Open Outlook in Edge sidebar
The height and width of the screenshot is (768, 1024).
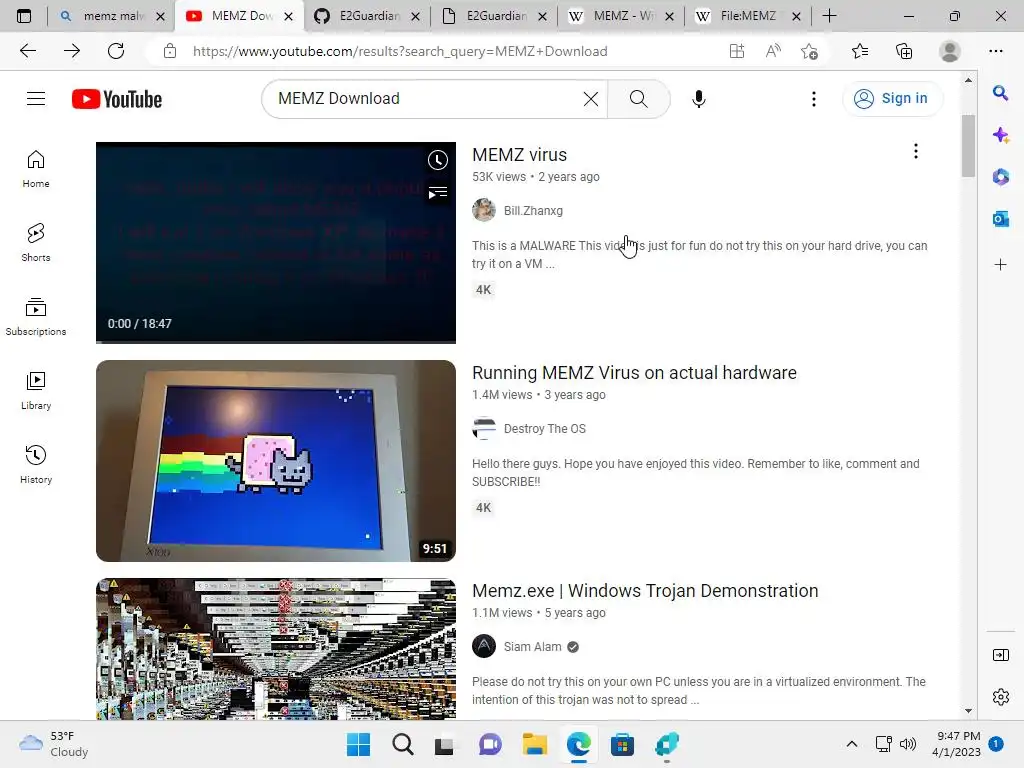pyautogui.click(x=1000, y=219)
